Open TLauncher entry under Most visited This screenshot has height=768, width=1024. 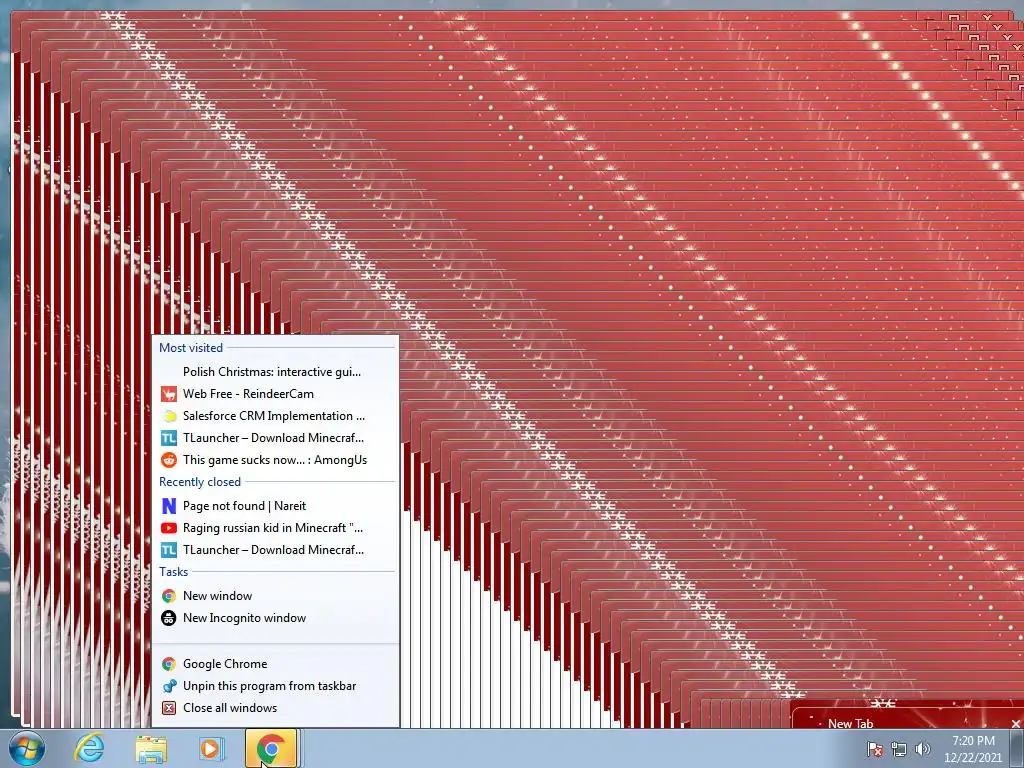(x=275, y=438)
